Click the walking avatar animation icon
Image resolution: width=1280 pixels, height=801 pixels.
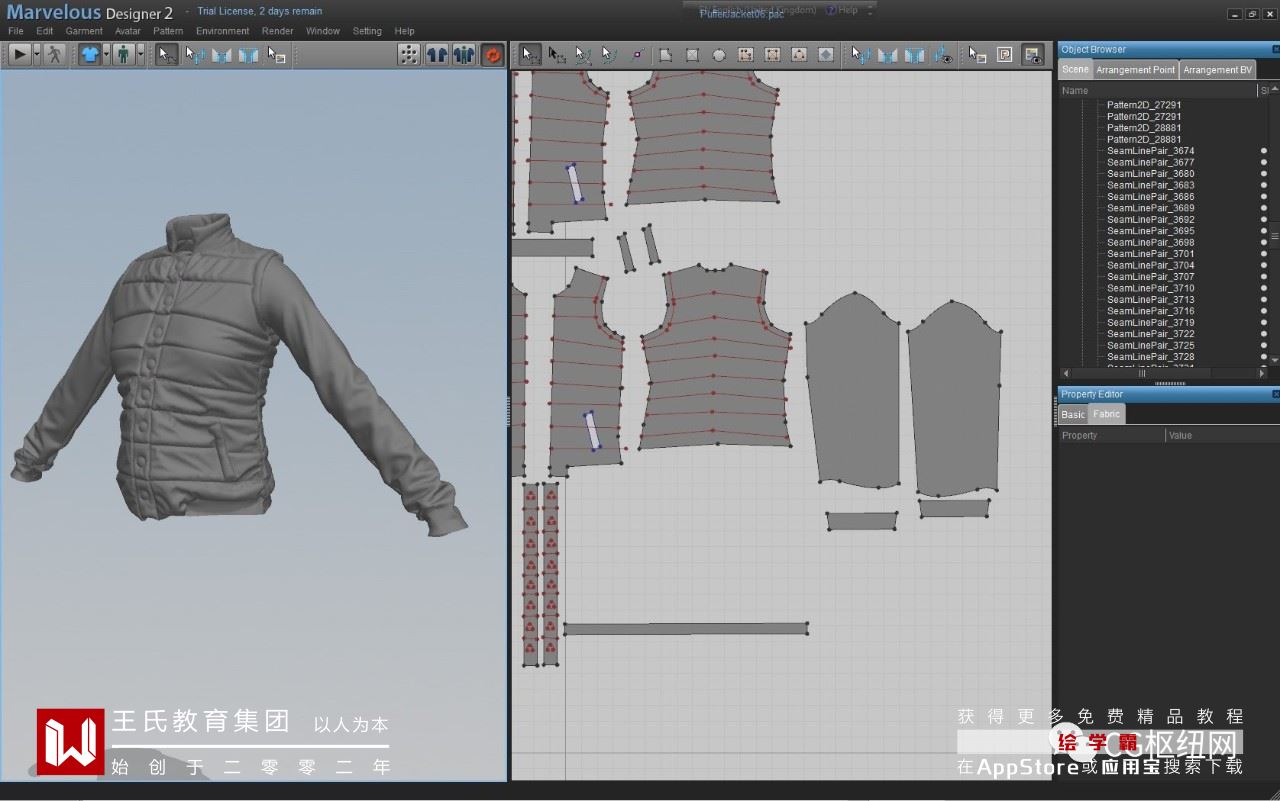coord(54,55)
